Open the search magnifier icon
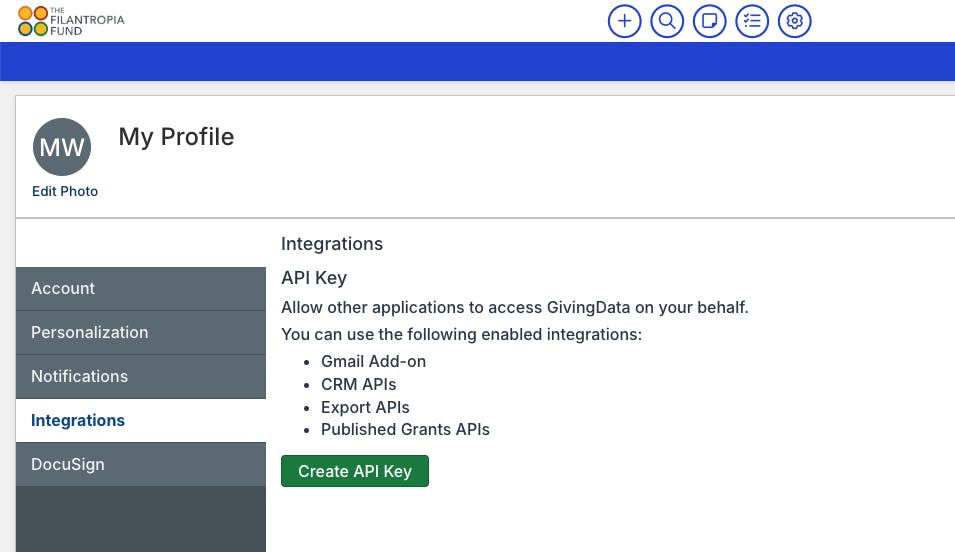Screen dimensions: 955x552 [x=667, y=21]
